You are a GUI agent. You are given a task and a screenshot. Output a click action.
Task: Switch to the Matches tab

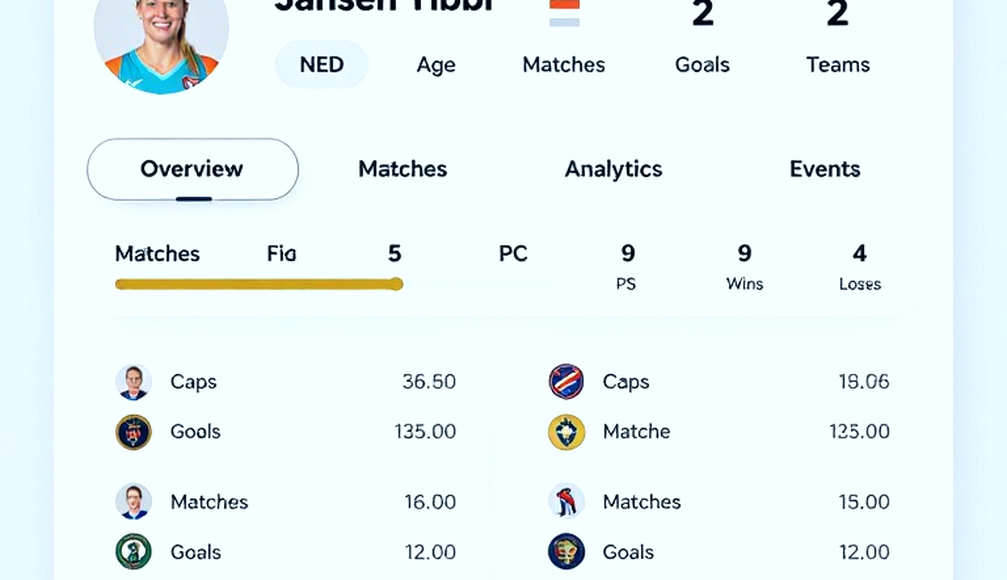[x=403, y=169]
